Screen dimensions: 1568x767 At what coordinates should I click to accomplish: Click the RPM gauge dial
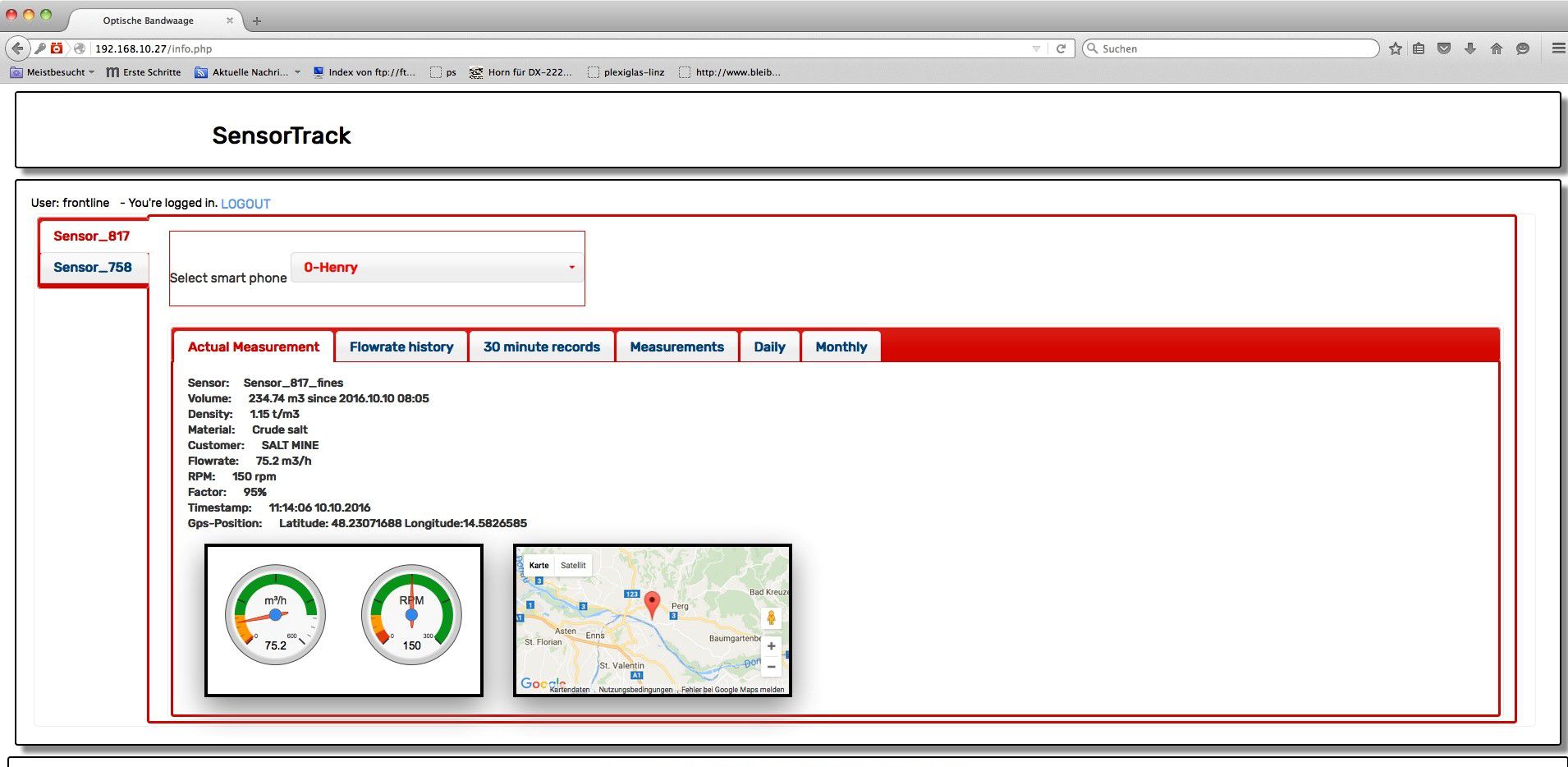(411, 614)
